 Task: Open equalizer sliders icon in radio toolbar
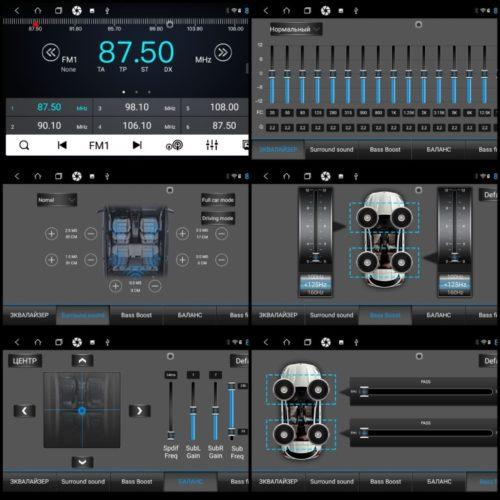pyautogui.click(x=212, y=145)
